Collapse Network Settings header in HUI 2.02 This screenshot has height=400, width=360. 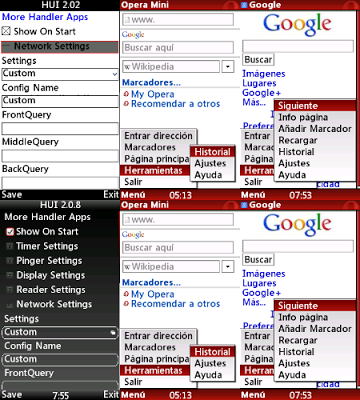tap(60, 47)
